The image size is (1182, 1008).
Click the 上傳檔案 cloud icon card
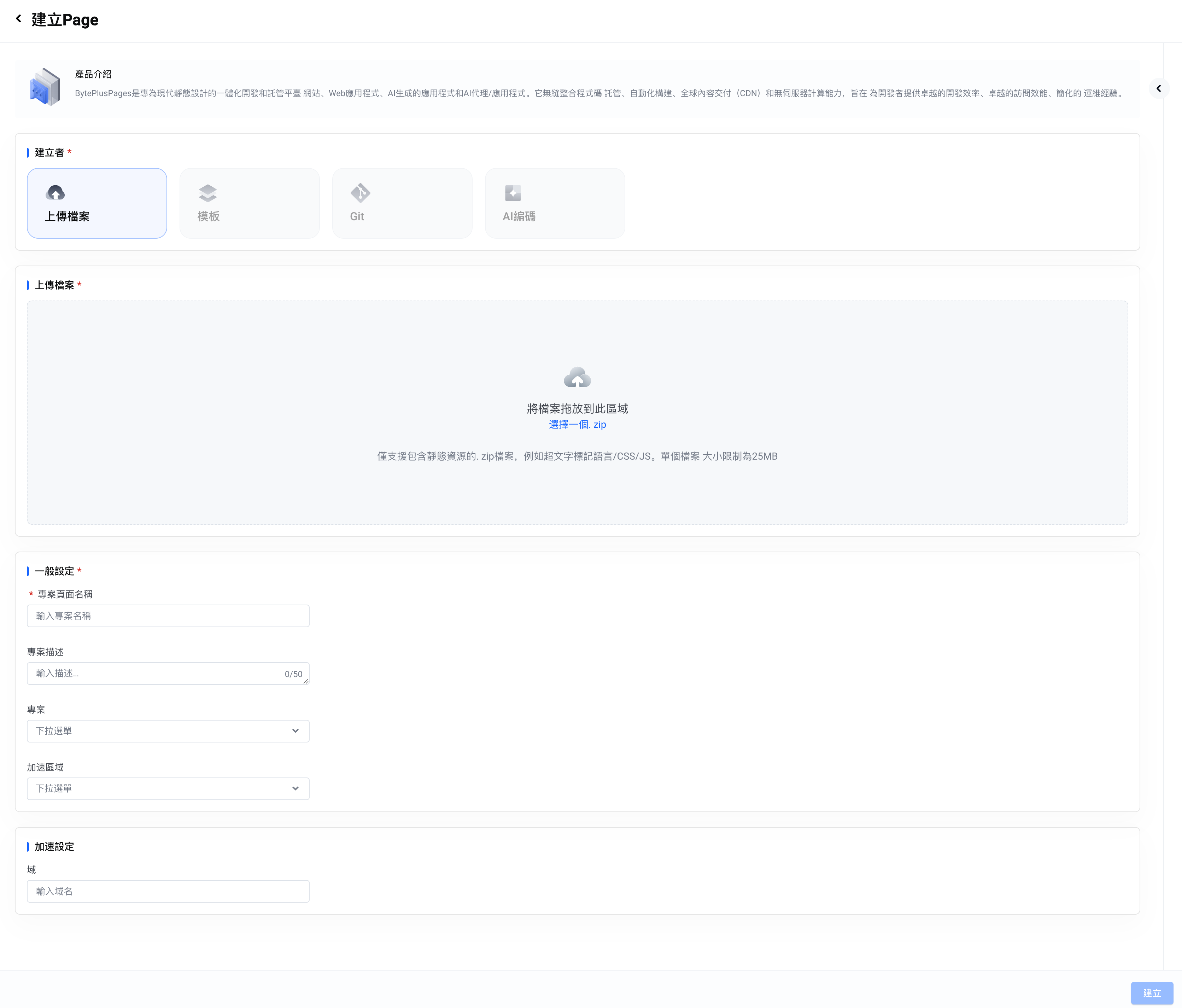pyautogui.click(x=55, y=193)
